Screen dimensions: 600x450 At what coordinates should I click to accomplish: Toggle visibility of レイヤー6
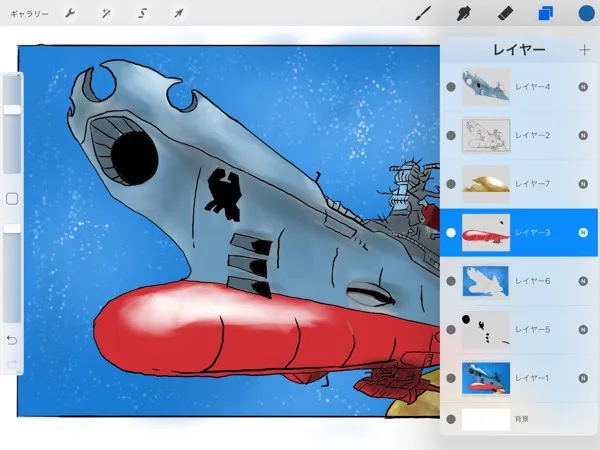click(451, 281)
